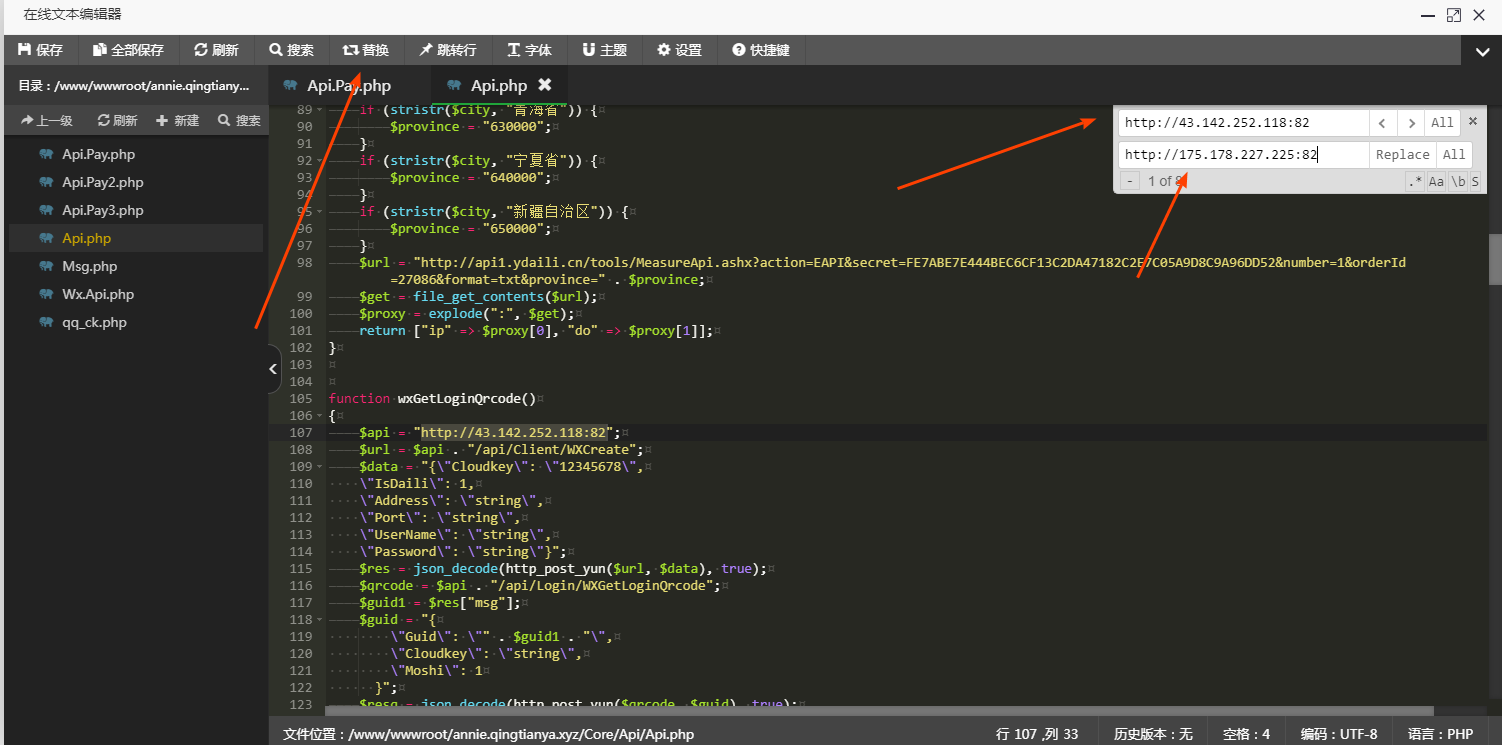Collapse the sidebar with left chevron

coord(273,369)
